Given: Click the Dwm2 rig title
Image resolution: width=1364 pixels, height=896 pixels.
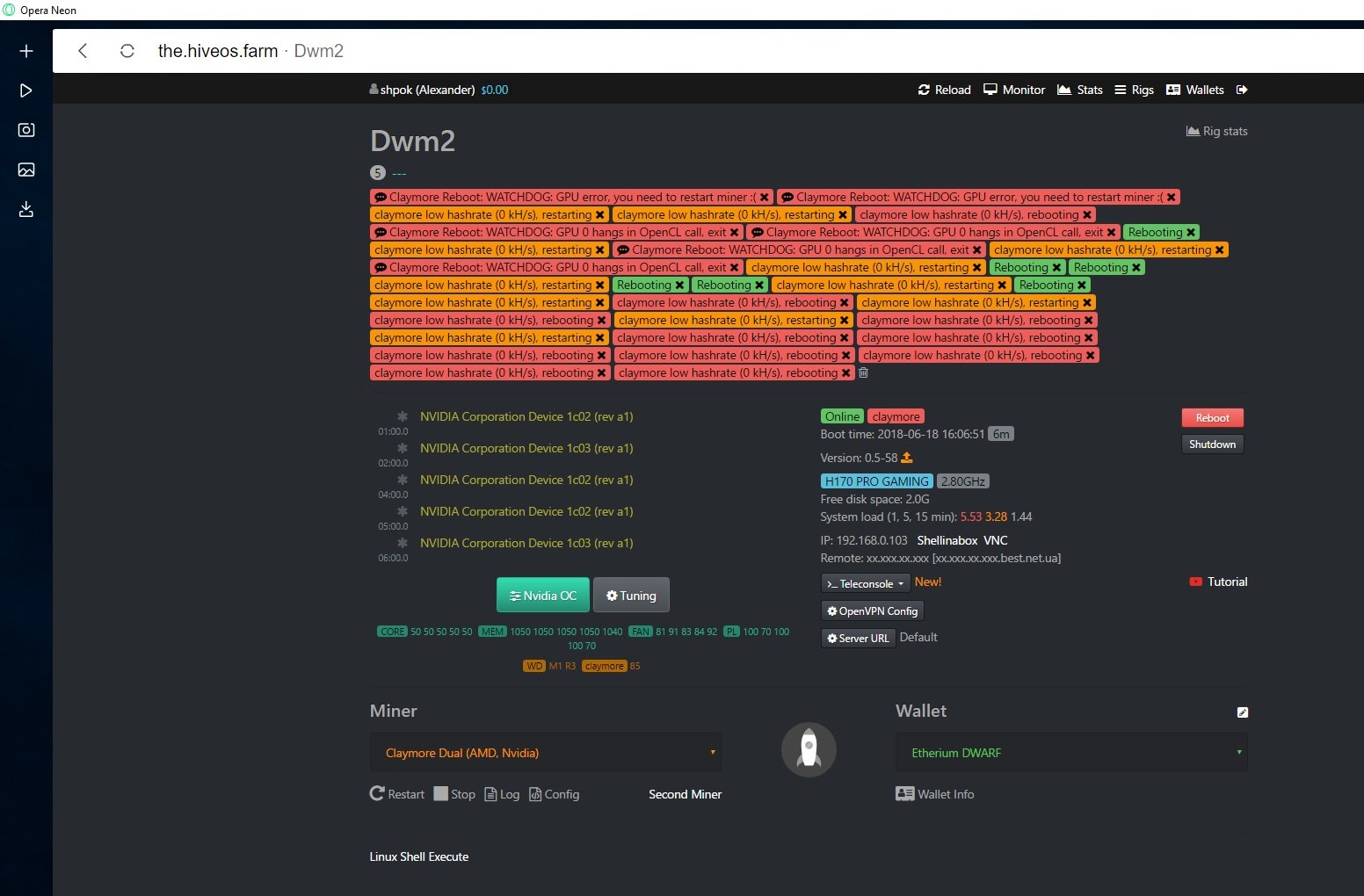Looking at the screenshot, I should click(412, 141).
